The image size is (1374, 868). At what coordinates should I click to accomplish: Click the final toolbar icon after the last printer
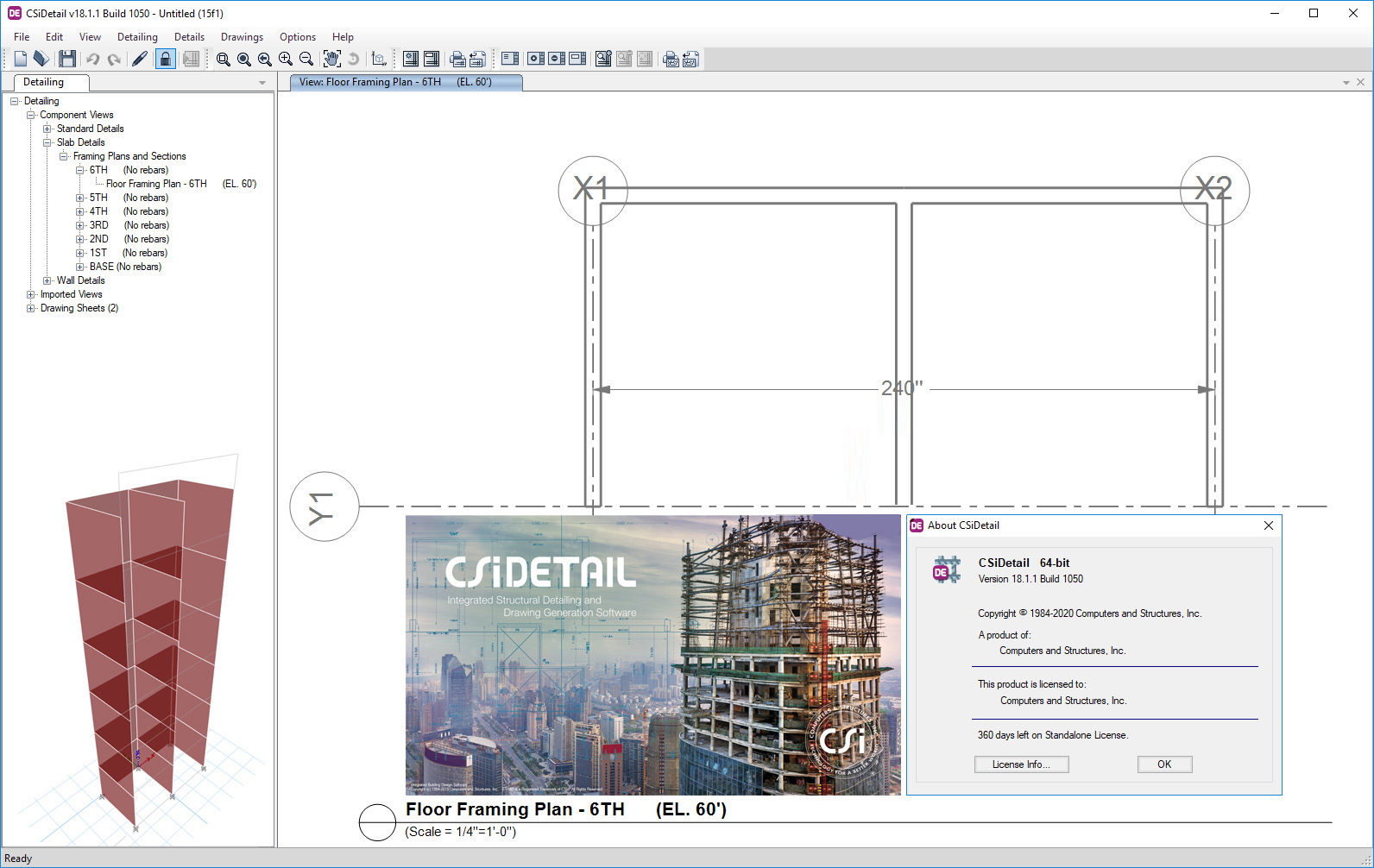pyautogui.click(x=690, y=59)
